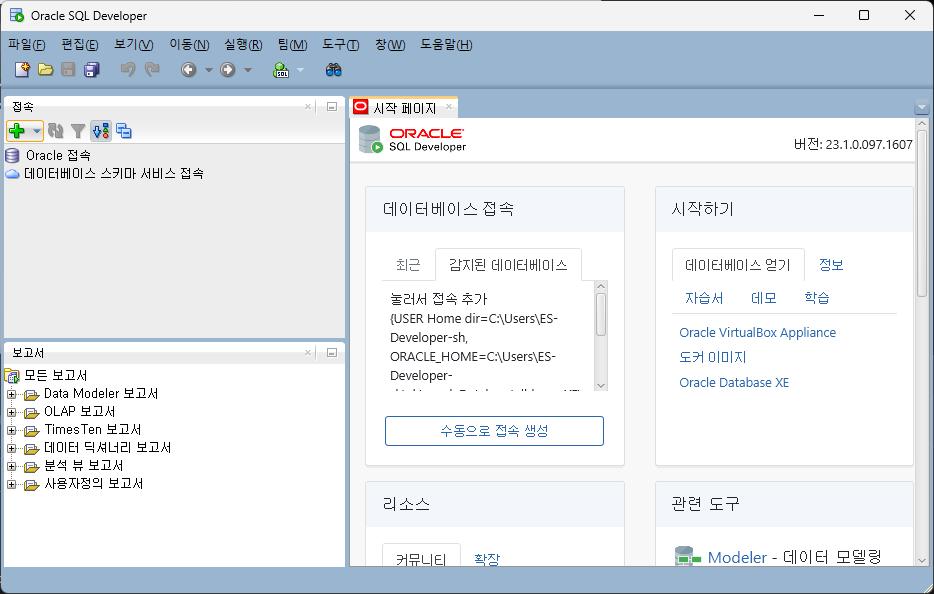This screenshot has width=934, height=594.
Task: Click the Back navigation arrow icon
Action: pyautogui.click(x=188, y=70)
